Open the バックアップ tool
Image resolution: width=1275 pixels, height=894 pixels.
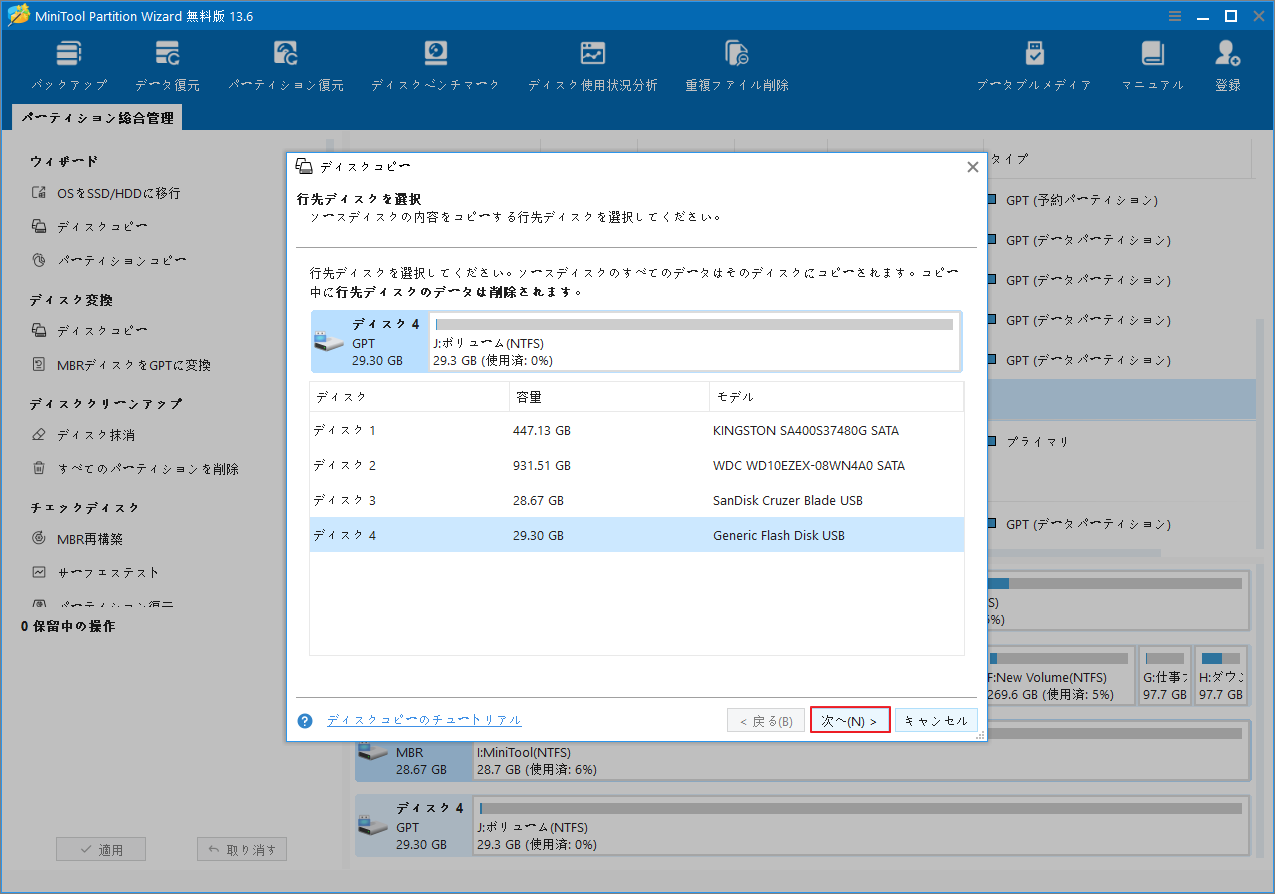click(68, 62)
